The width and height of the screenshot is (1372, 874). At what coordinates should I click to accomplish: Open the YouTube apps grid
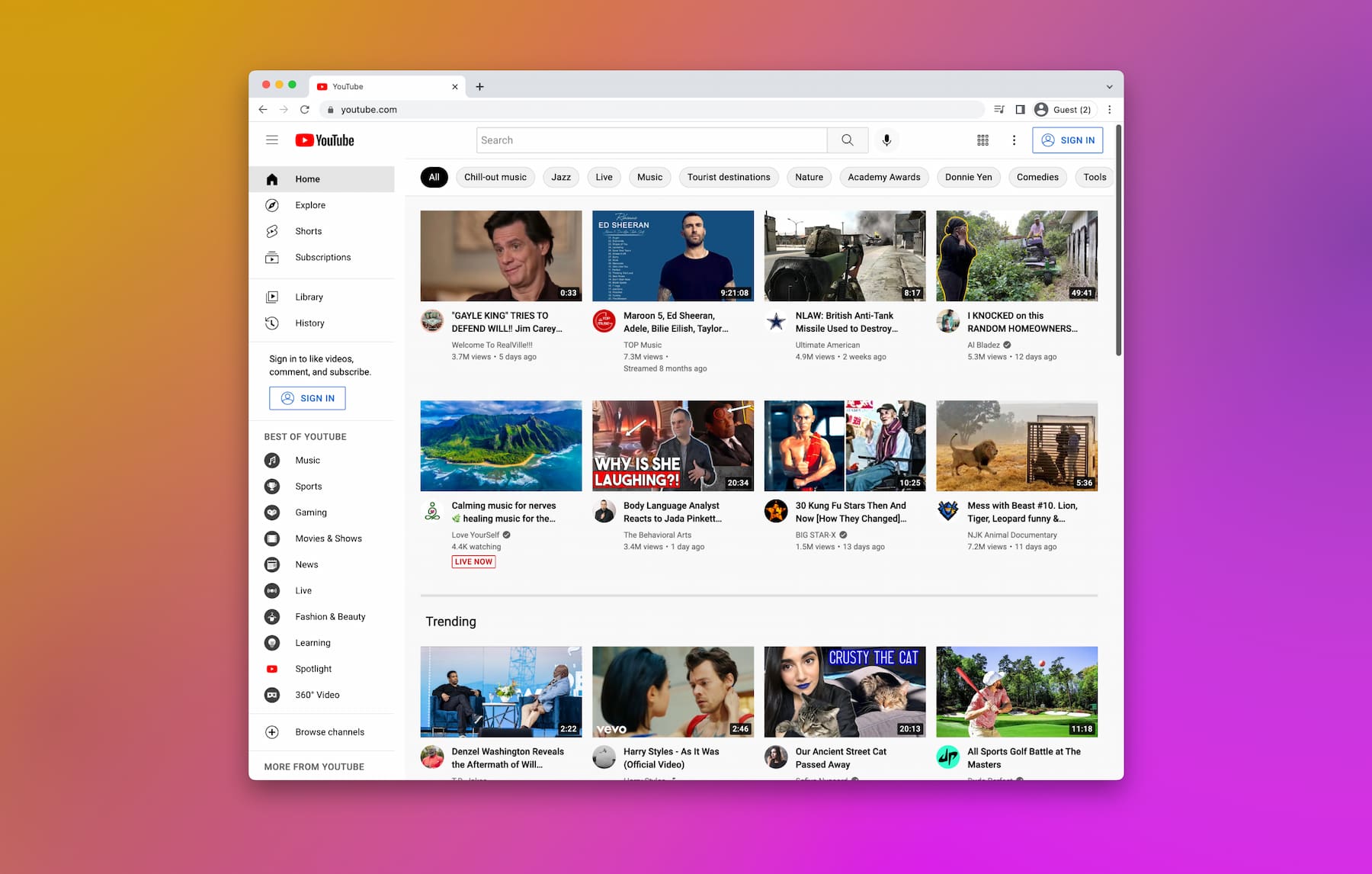tap(983, 140)
